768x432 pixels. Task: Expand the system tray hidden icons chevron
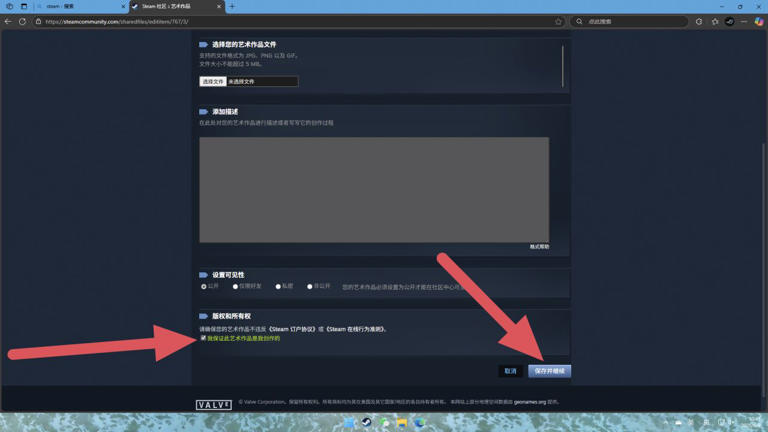click(666, 422)
